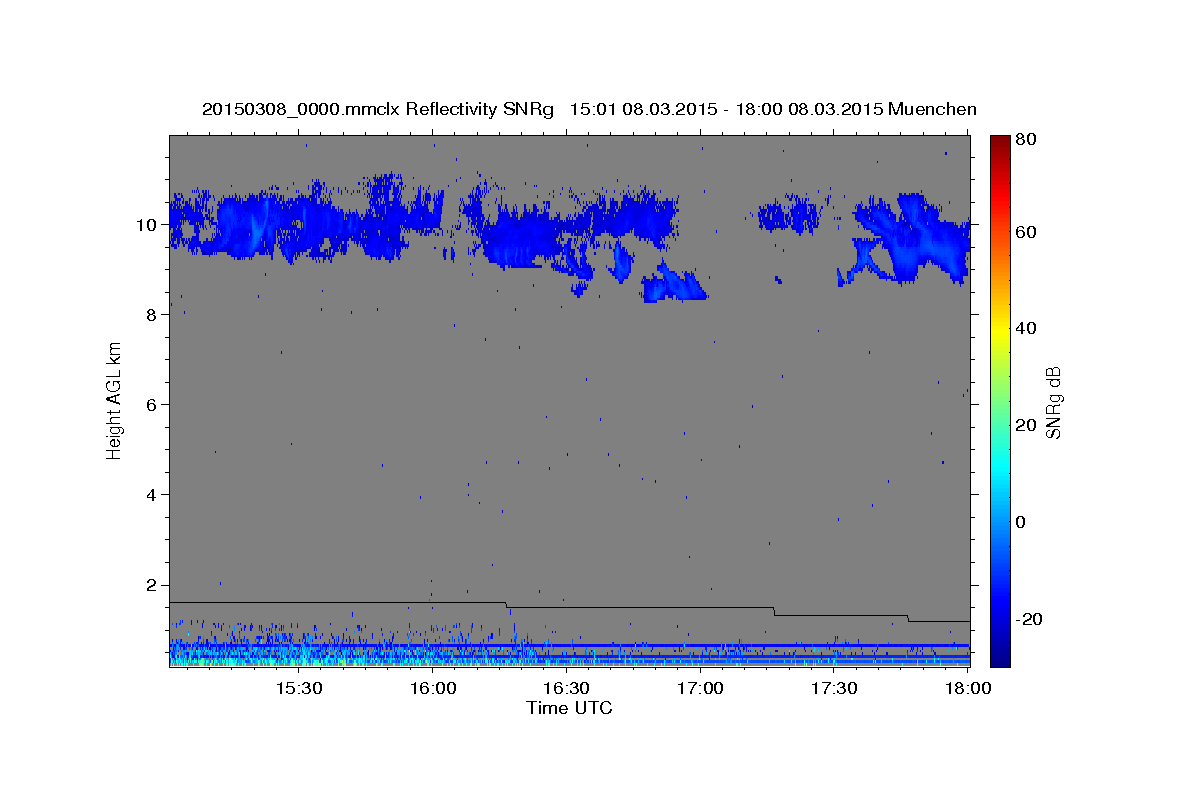
Task: Click the 'Muenchen' location label in title
Action: pos(932,109)
